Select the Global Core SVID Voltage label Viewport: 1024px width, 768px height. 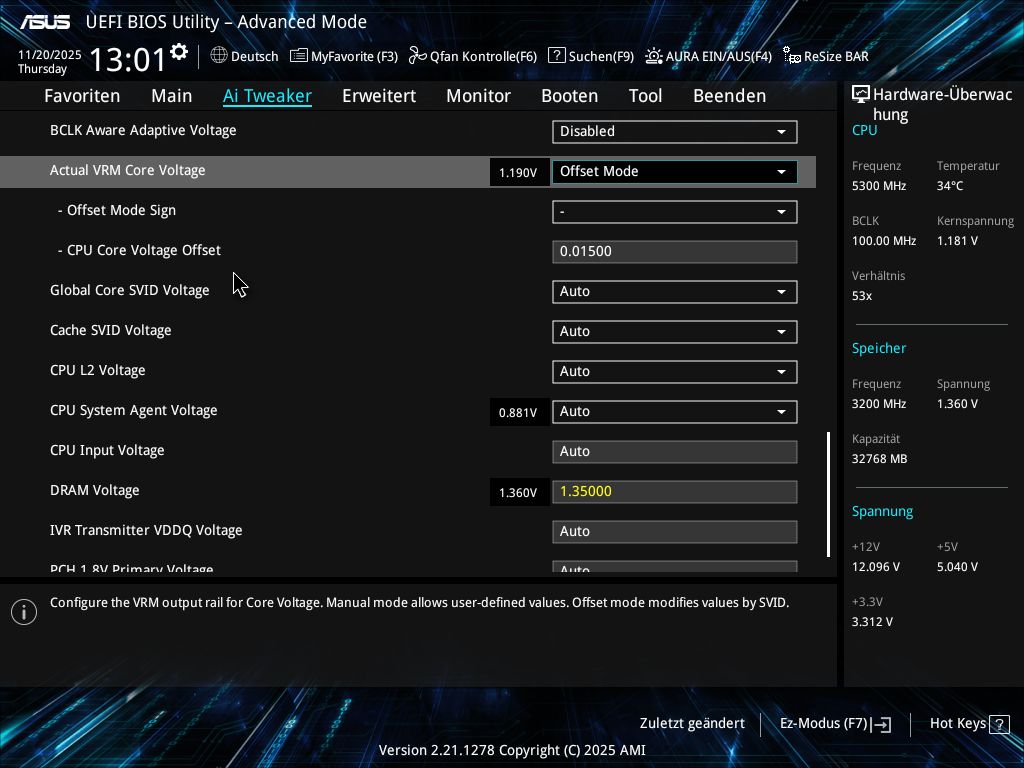tap(129, 291)
